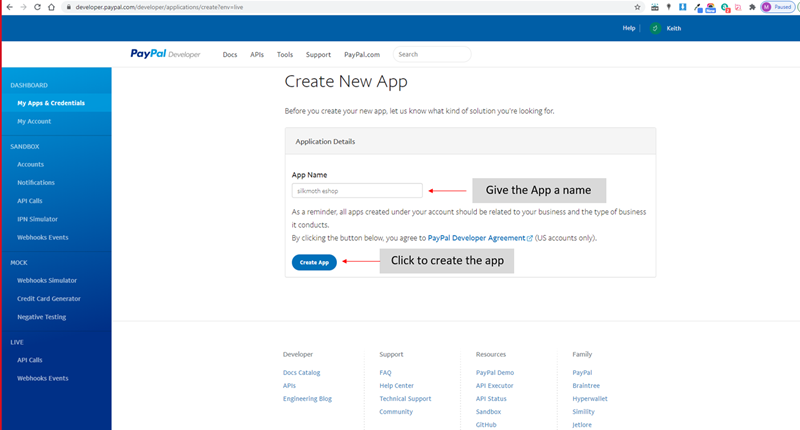
Task: Open Help Center footer link
Action: coord(396,386)
